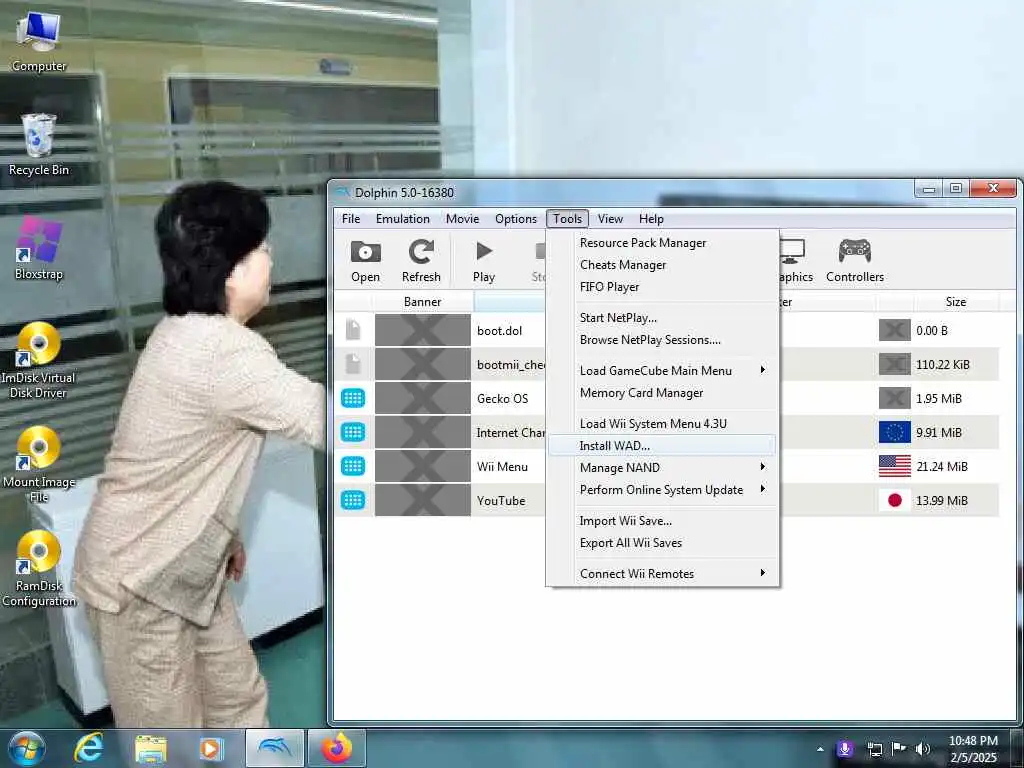Viewport: 1024px width, 768px height.
Task: Launch Internet Explorer from taskbar
Action: point(88,748)
